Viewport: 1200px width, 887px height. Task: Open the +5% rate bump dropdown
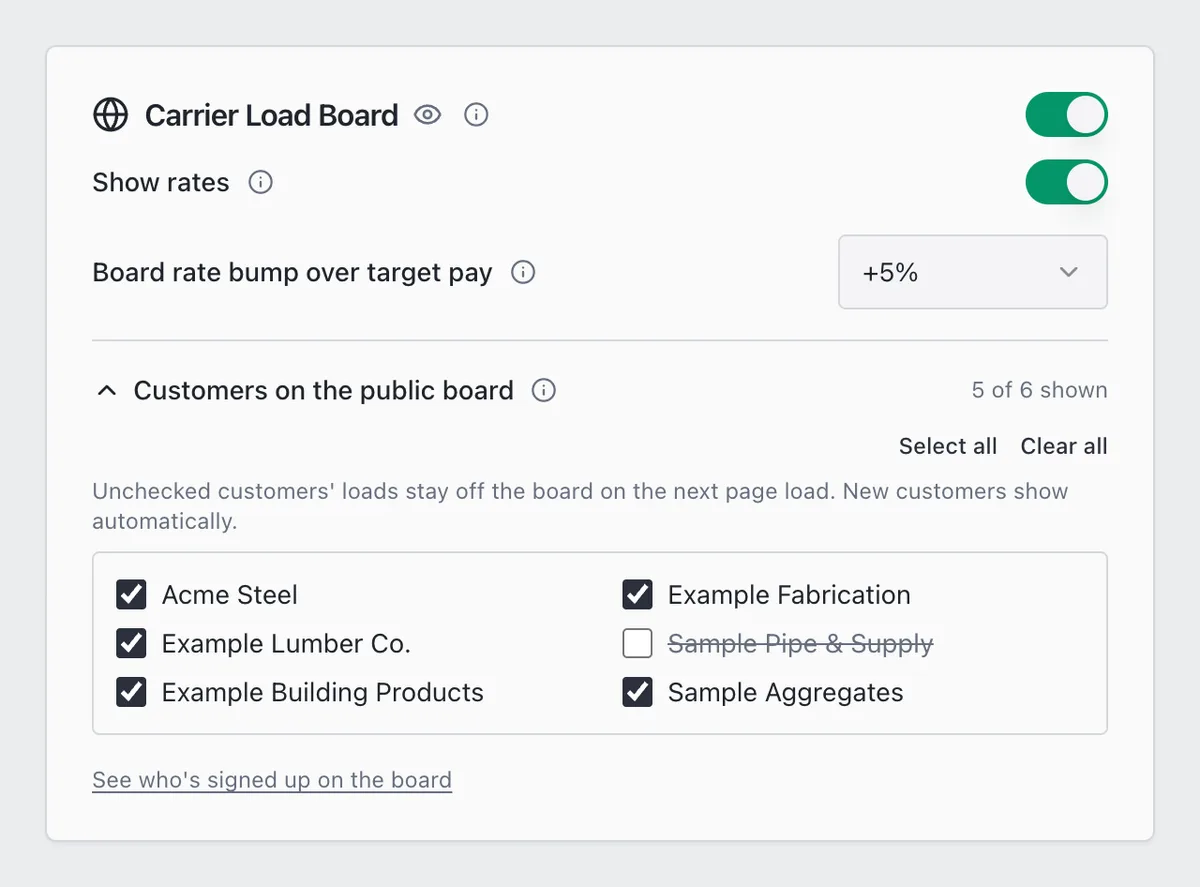coord(972,272)
